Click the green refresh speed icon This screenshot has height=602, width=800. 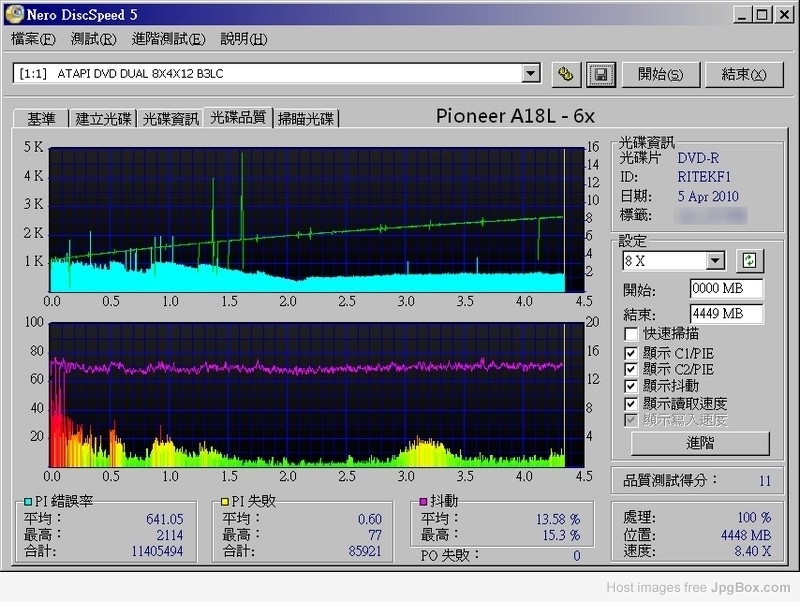749,261
